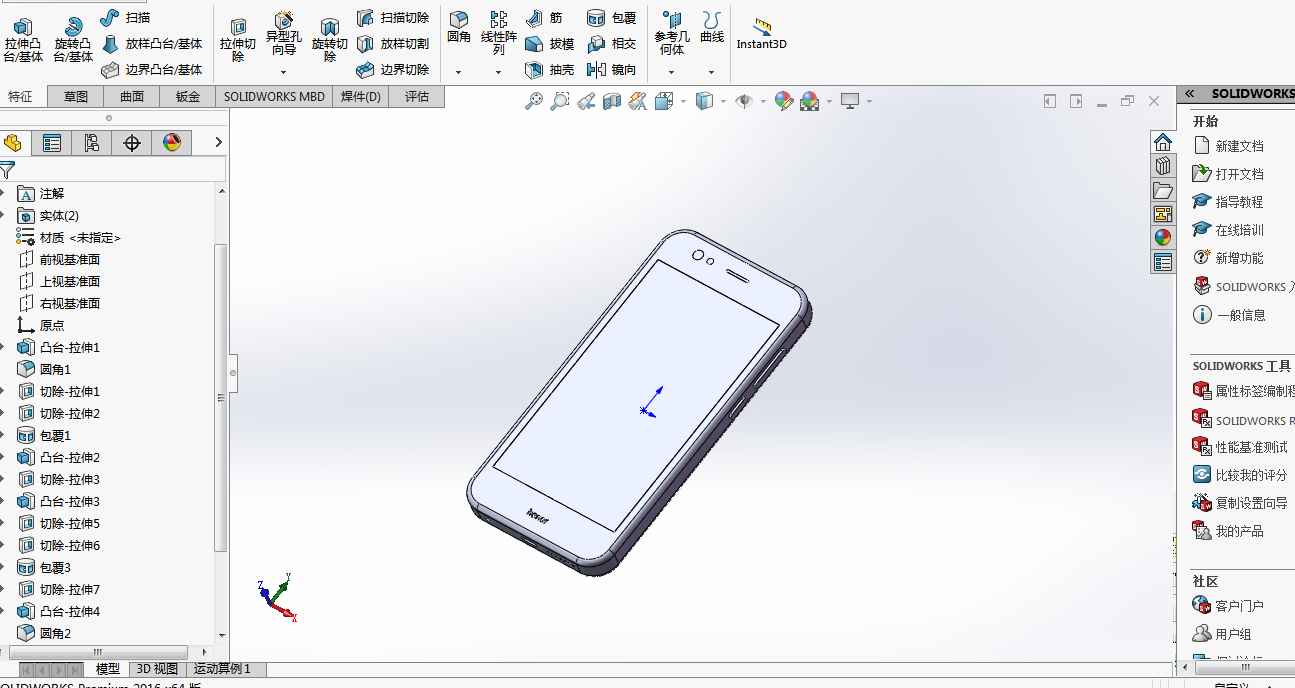Open the 曲线 curves tool
The width and height of the screenshot is (1295, 688).
click(x=712, y=27)
